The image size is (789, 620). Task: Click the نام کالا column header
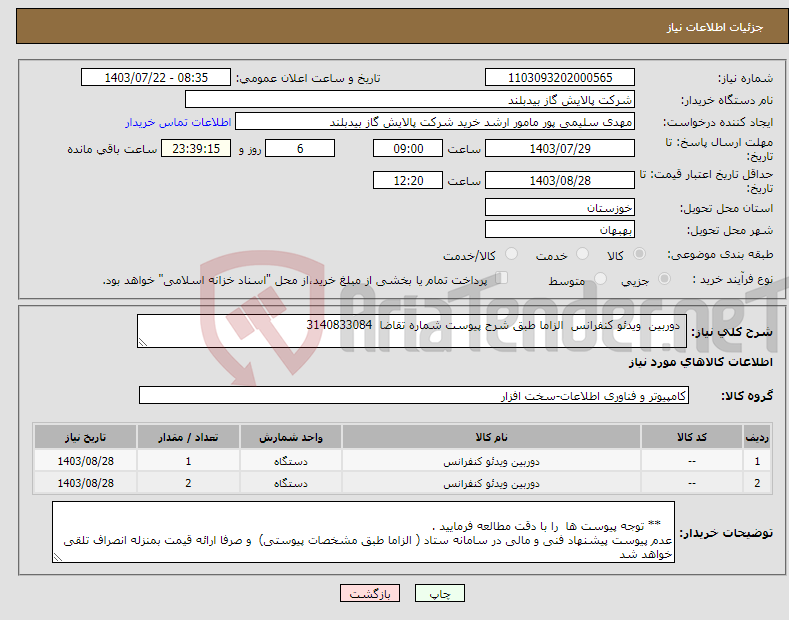pos(491,437)
